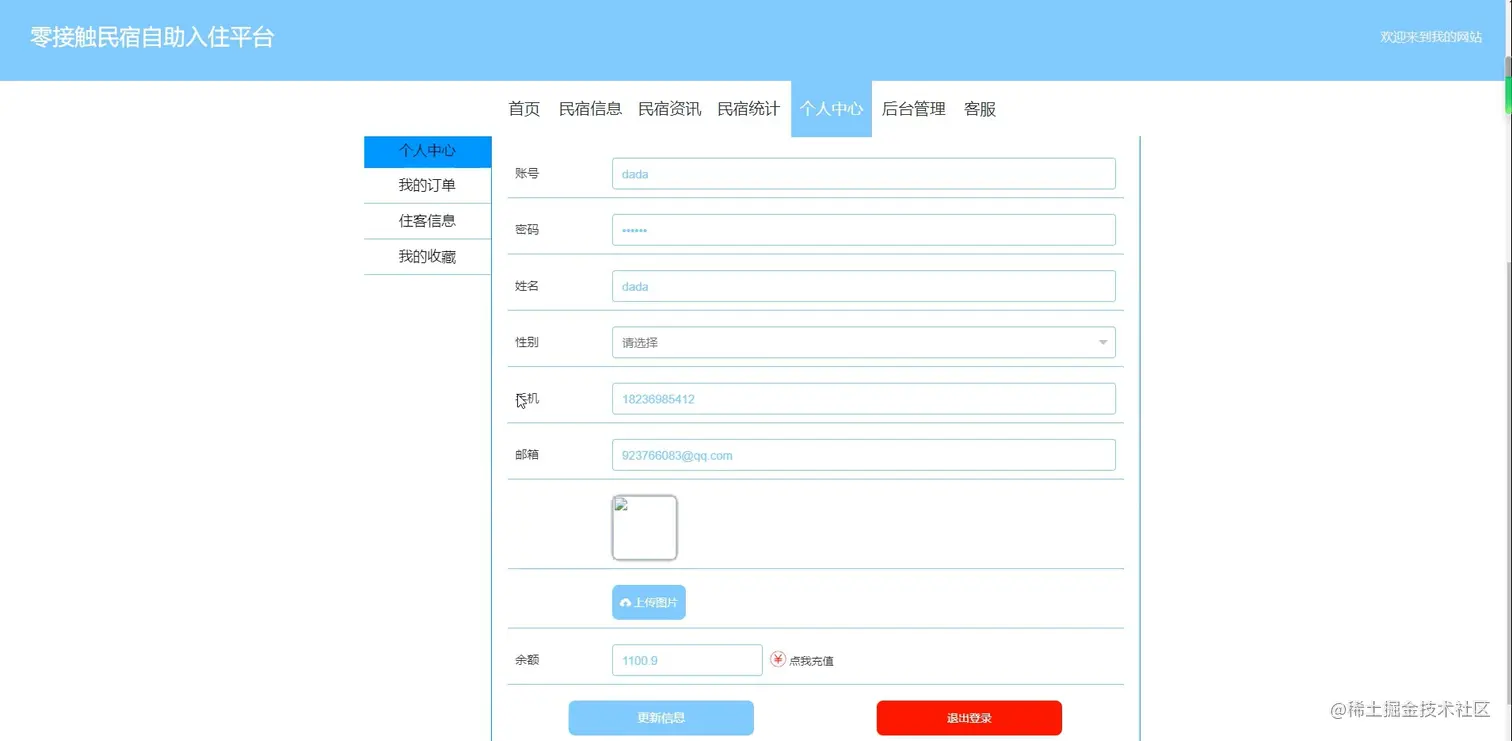Click the profile image placeholder thumbnail

tap(644, 527)
